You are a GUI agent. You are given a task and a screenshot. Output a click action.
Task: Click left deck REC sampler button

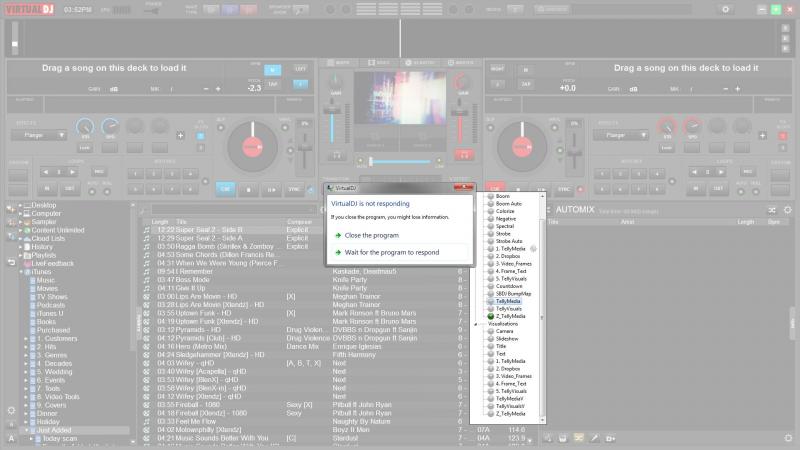(98, 171)
